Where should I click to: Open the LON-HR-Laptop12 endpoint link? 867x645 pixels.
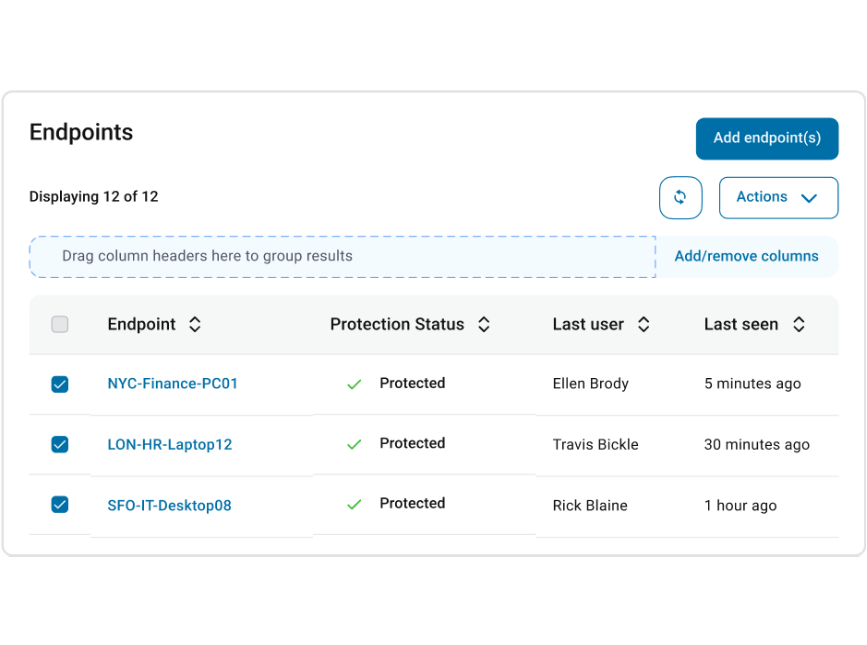tap(169, 444)
